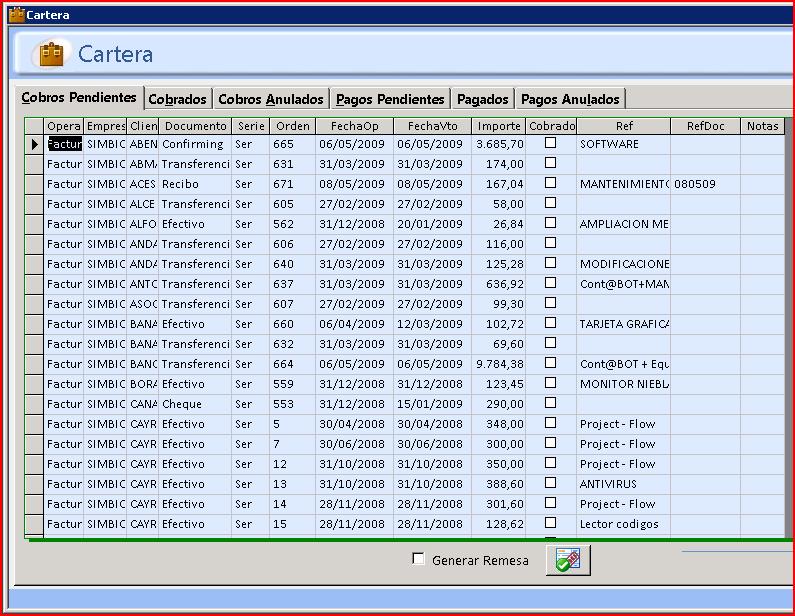Click the TARJETA GRAFICA reference cell

tap(624, 324)
